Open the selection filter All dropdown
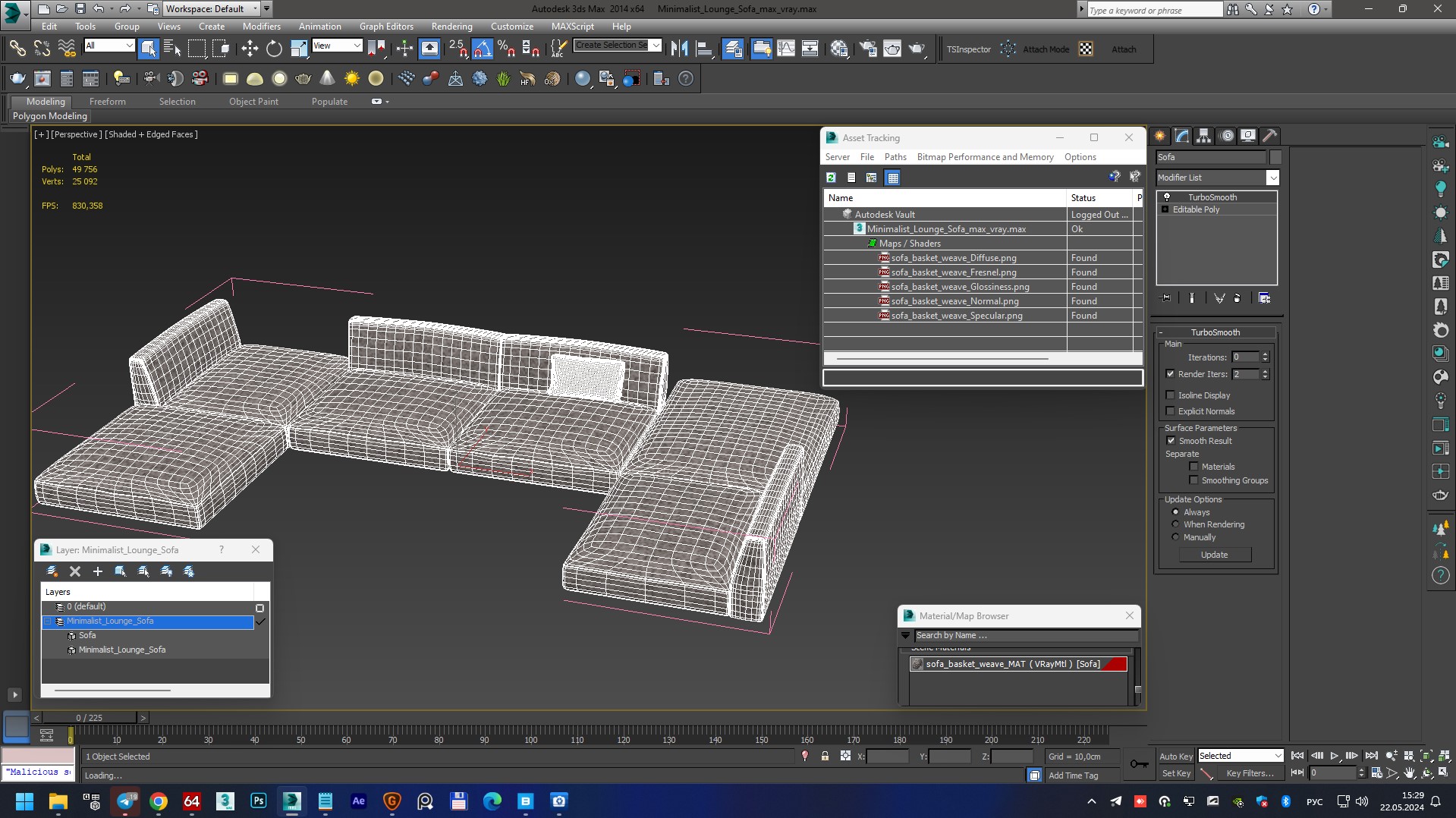This screenshot has height=818, width=1456. click(x=109, y=46)
